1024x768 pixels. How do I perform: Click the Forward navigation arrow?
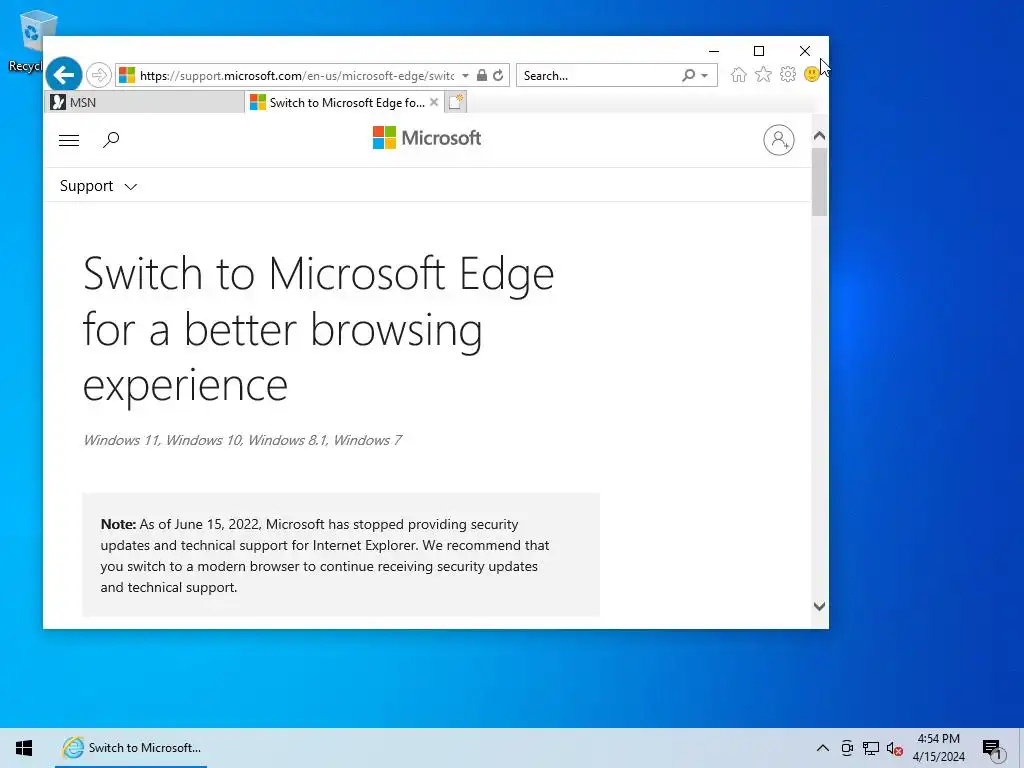[99, 75]
